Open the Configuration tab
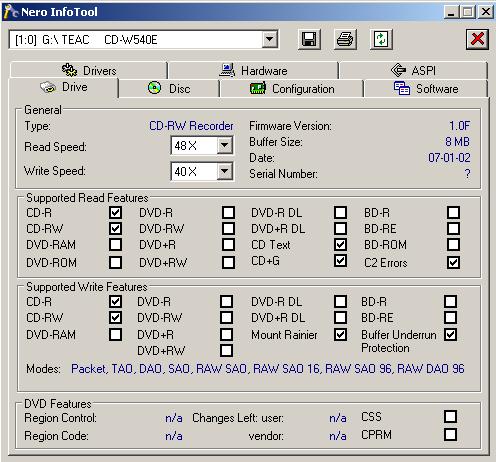 (292, 89)
